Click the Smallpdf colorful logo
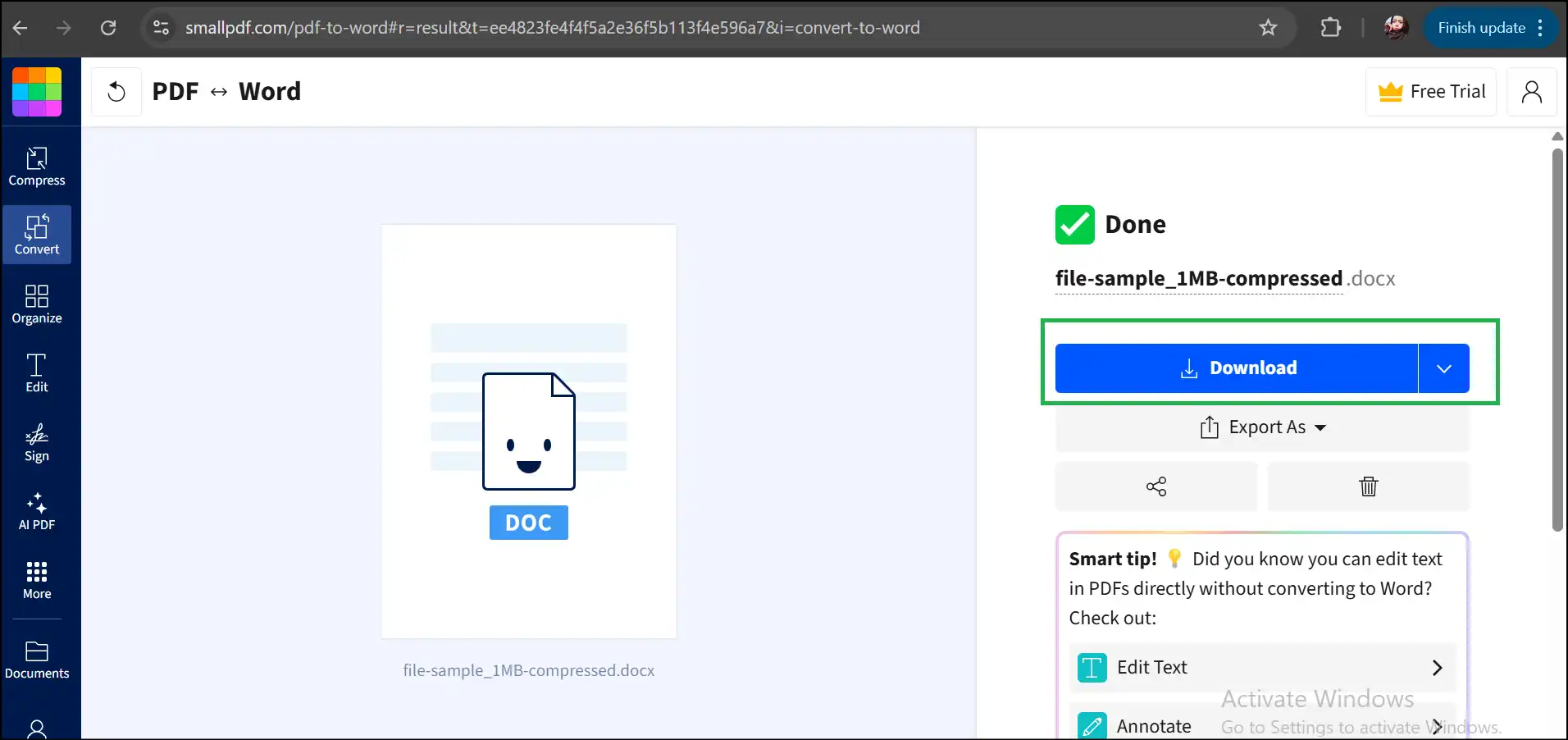 coord(37,92)
